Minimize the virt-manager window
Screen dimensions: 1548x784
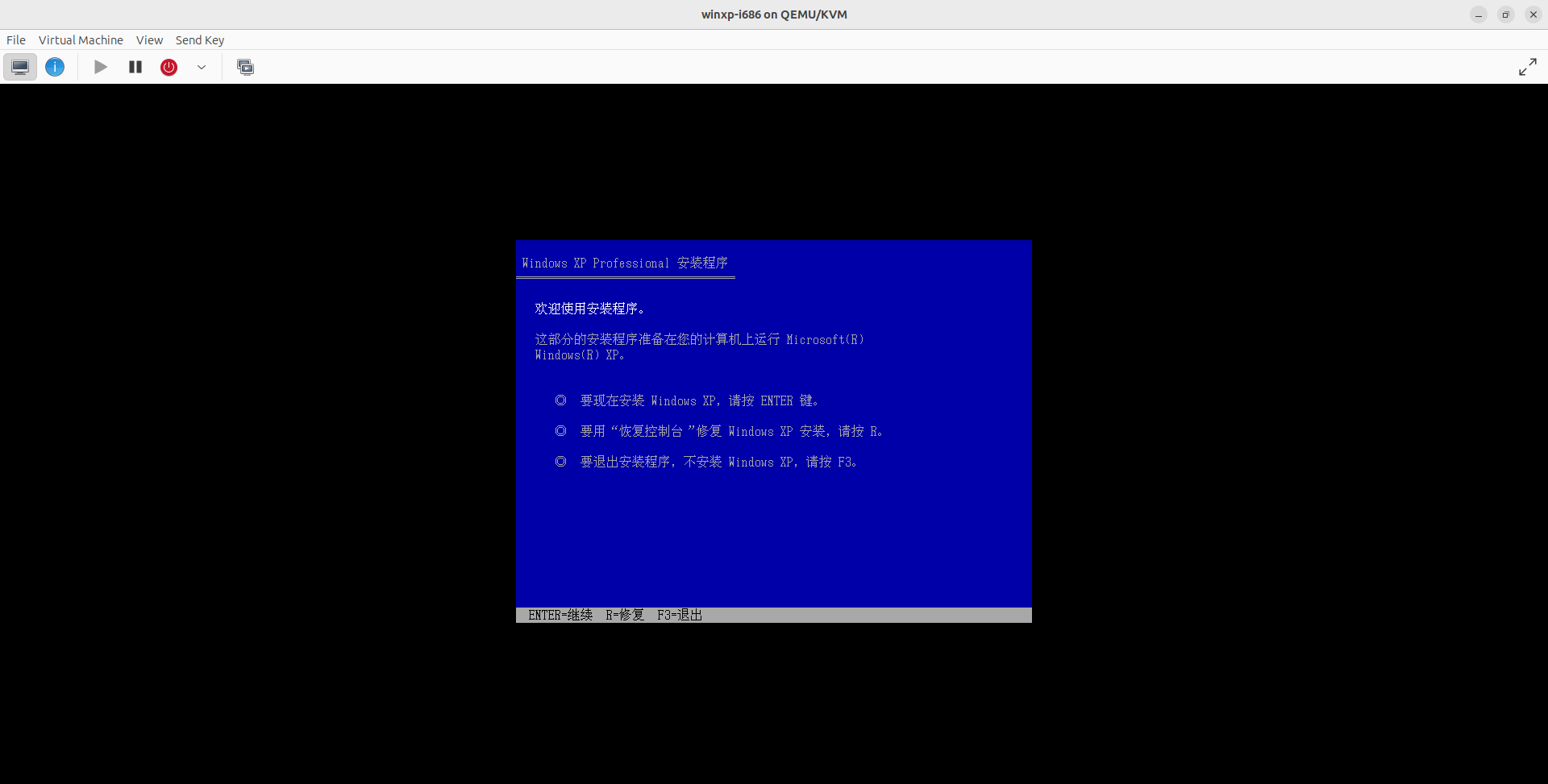click(x=1478, y=15)
